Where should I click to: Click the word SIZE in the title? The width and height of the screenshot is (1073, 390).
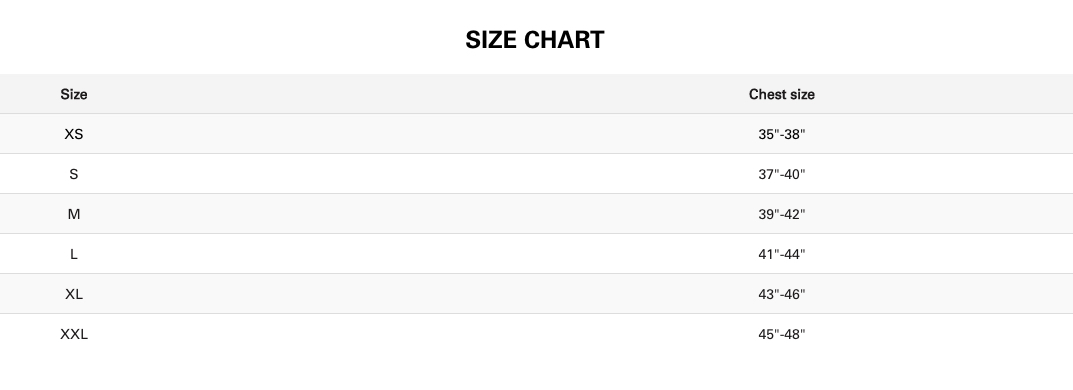491,40
